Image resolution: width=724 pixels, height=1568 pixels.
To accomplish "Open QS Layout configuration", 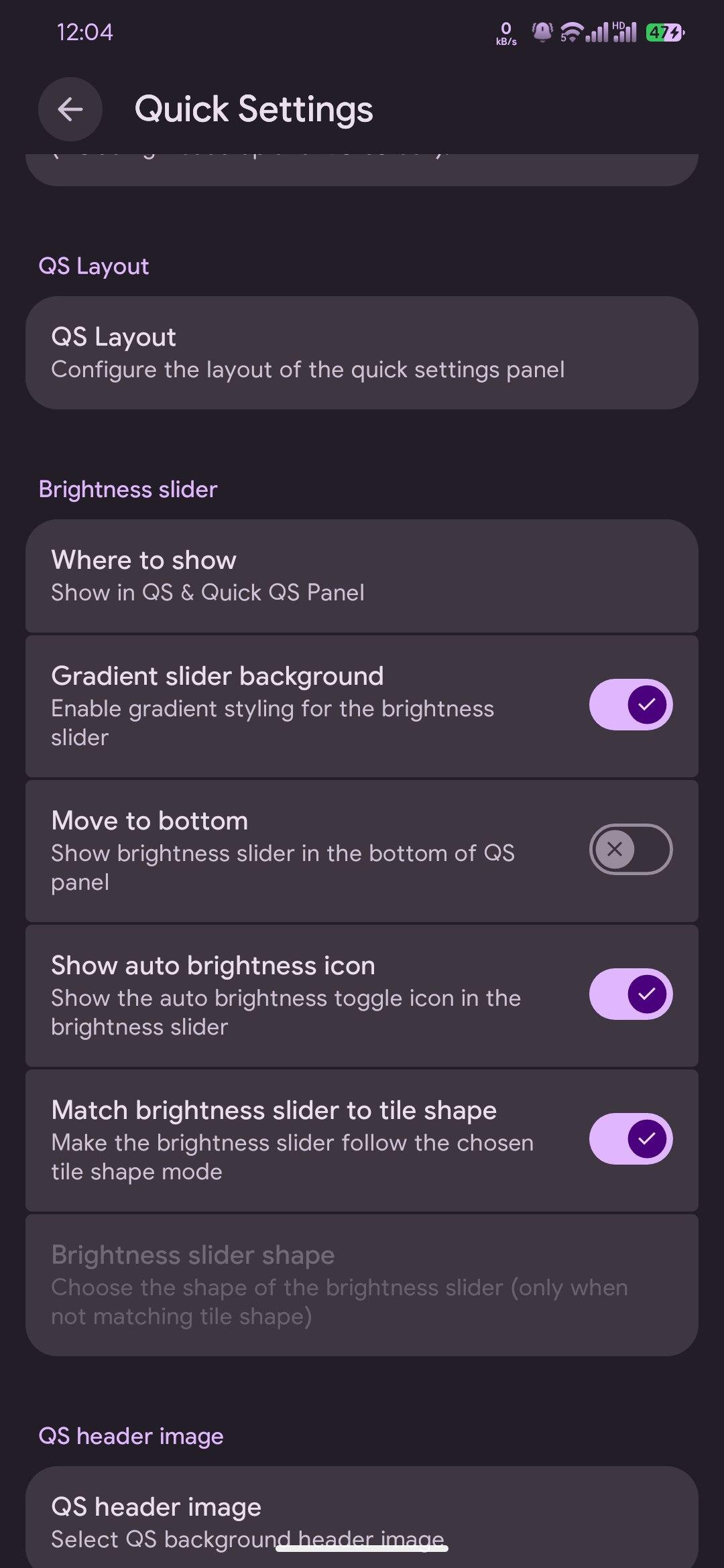I will (362, 352).
